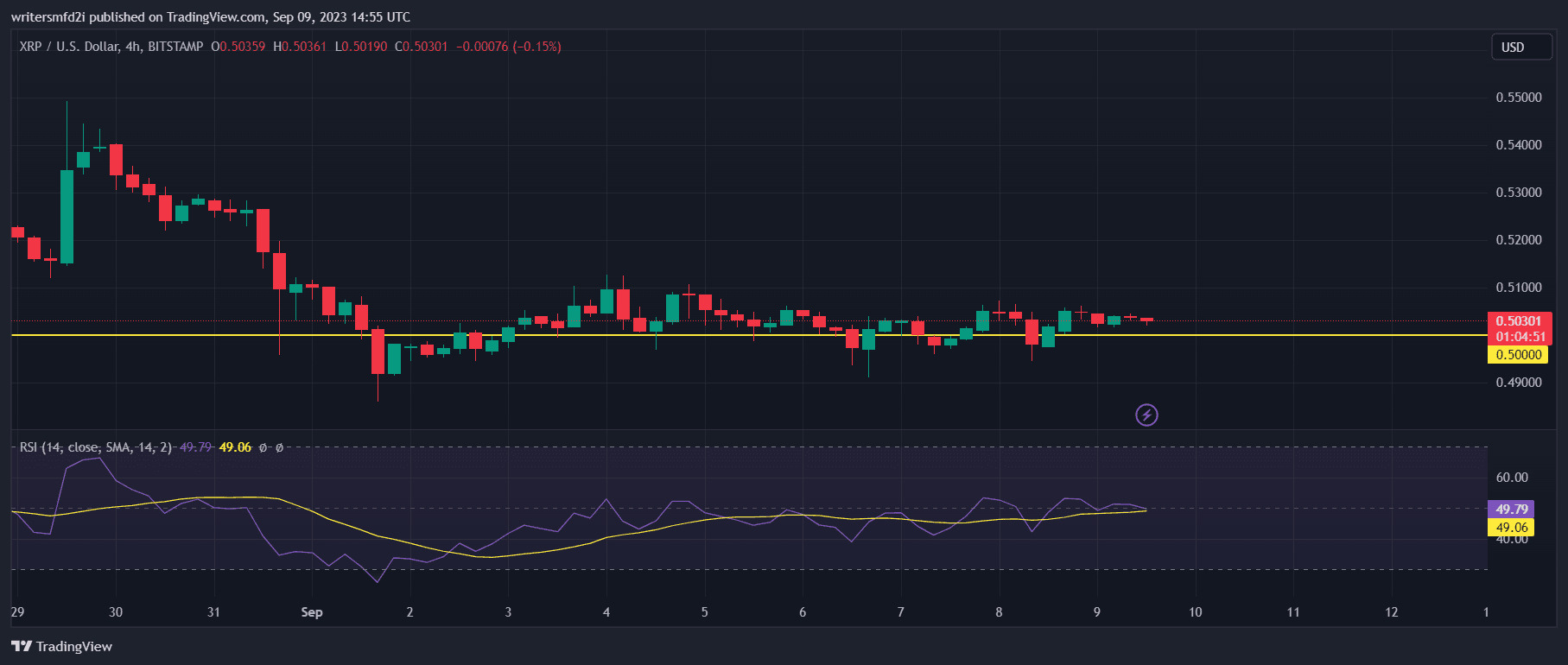Click the yellow 49.06 value in RSI legend
The image size is (1568, 665).
[x=235, y=447]
